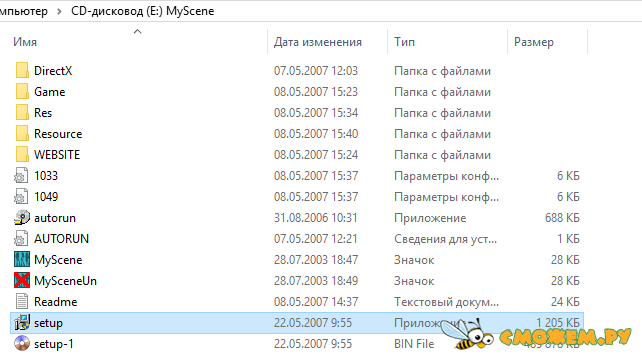Click date 08.05.2007 15:40 in Resource row
This screenshot has width=642, height=361.
click(316, 134)
